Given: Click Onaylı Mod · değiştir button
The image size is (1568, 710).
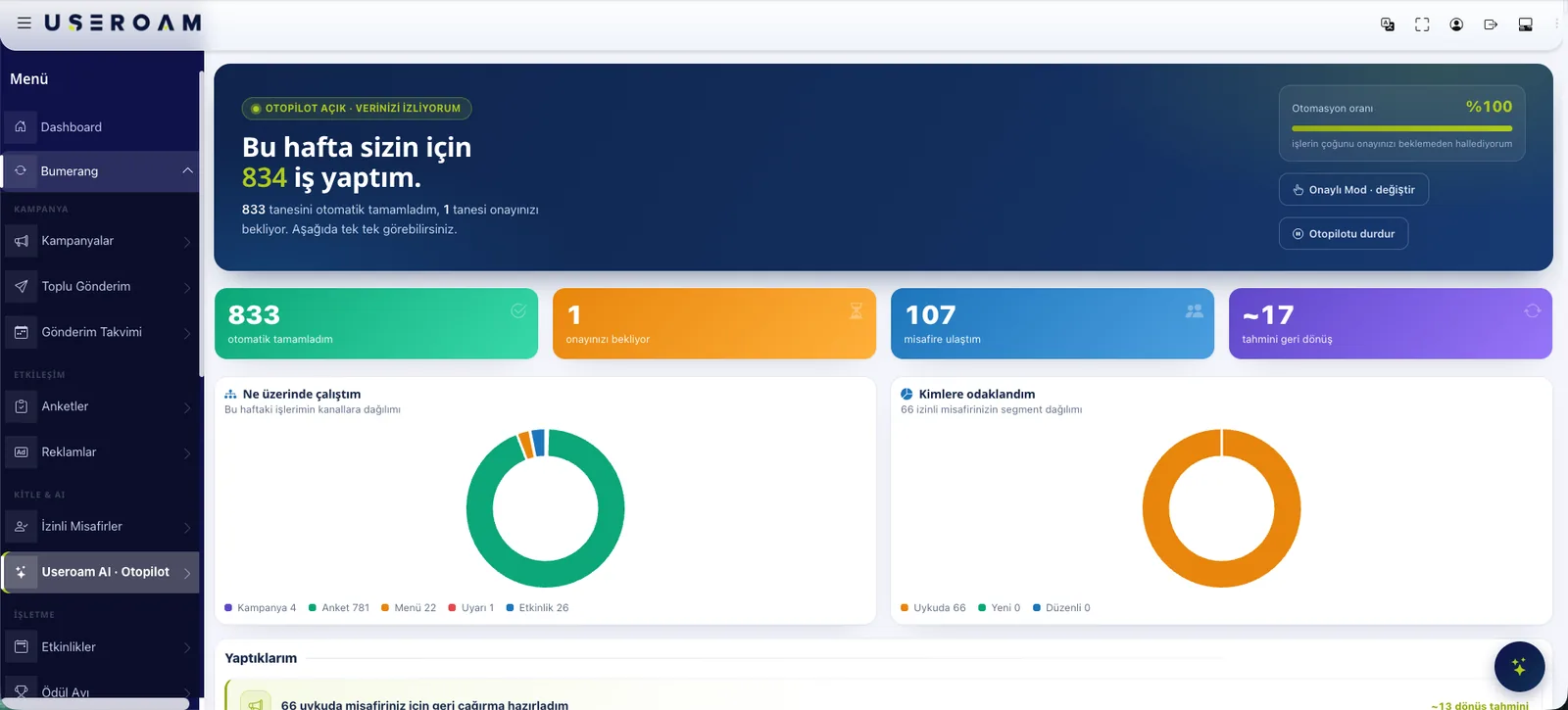Looking at the screenshot, I should (x=1353, y=190).
